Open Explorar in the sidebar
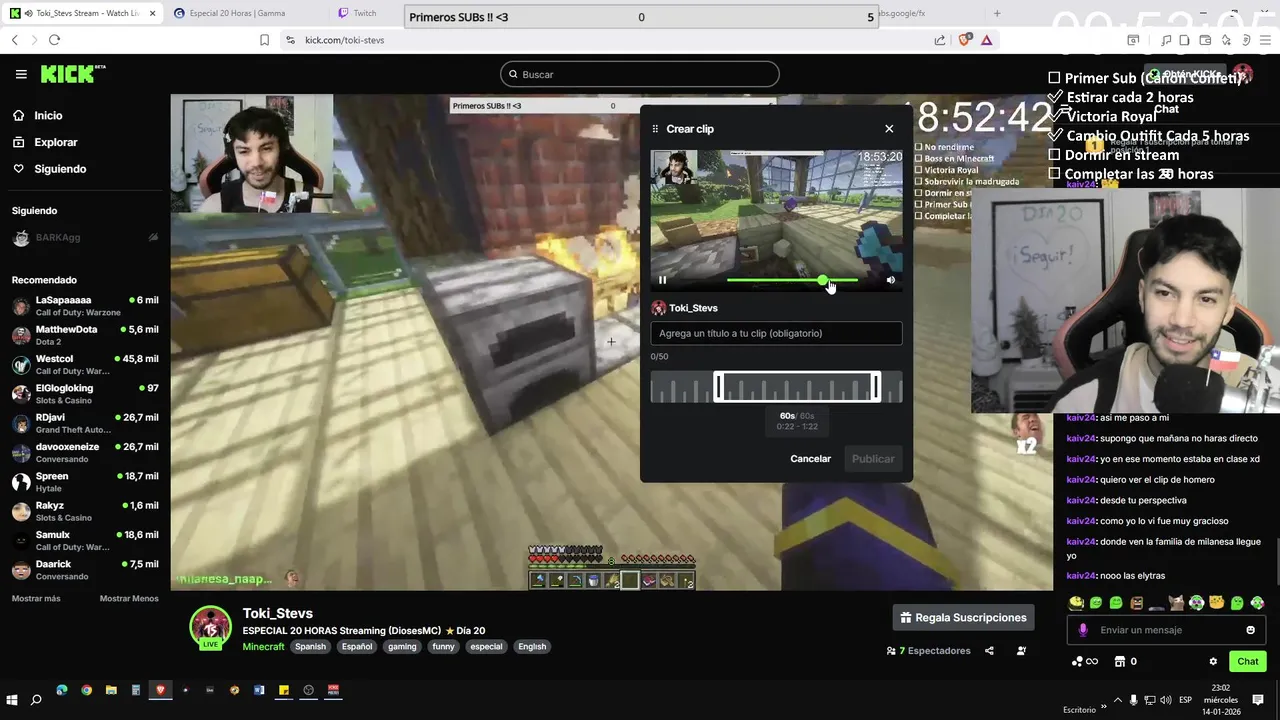 (x=55, y=142)
